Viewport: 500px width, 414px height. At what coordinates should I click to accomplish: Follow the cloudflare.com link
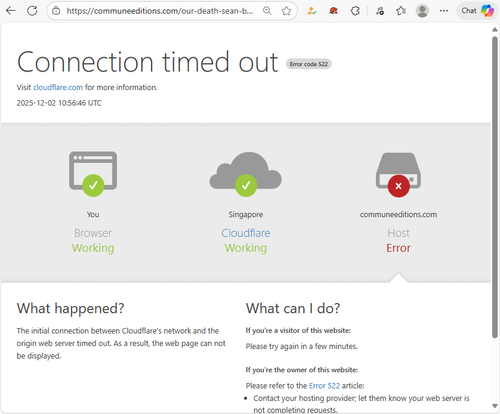click(58, 87)
